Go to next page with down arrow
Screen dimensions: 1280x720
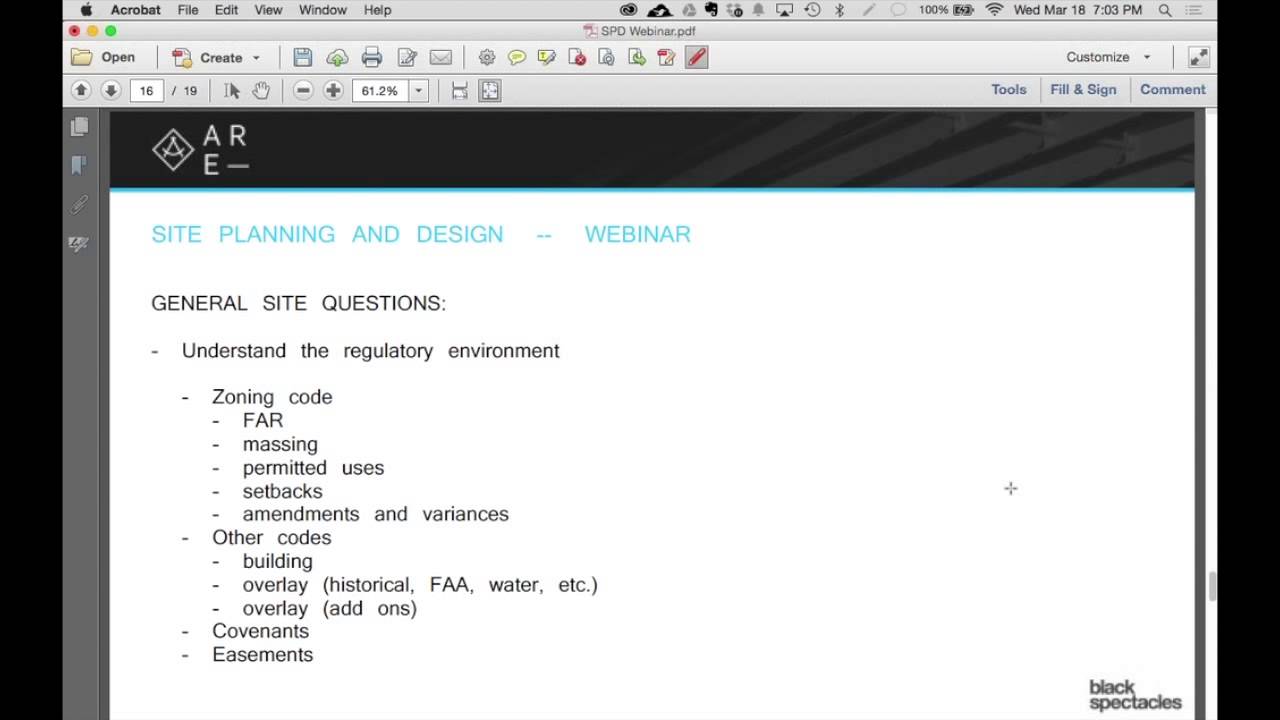pos(111,90)
